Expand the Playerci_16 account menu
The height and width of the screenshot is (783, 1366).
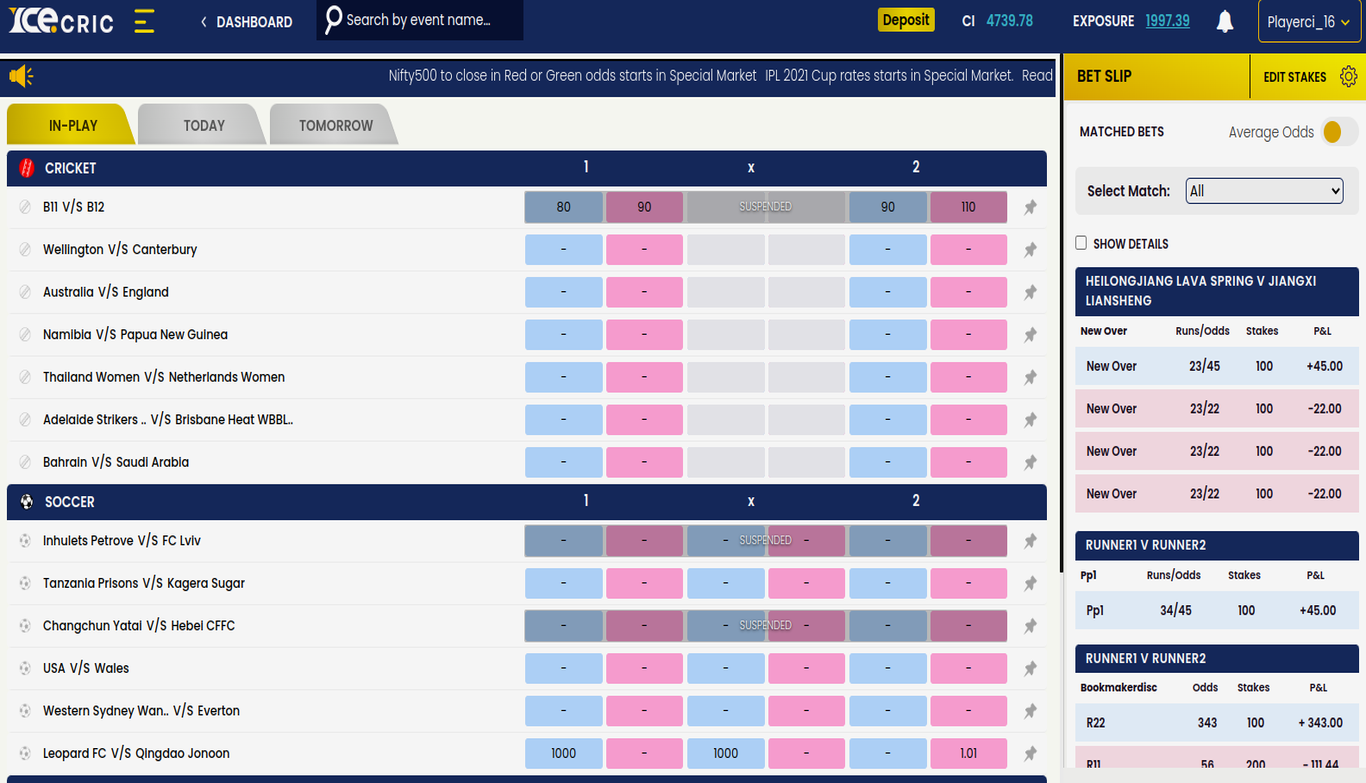pos(1308,22)
